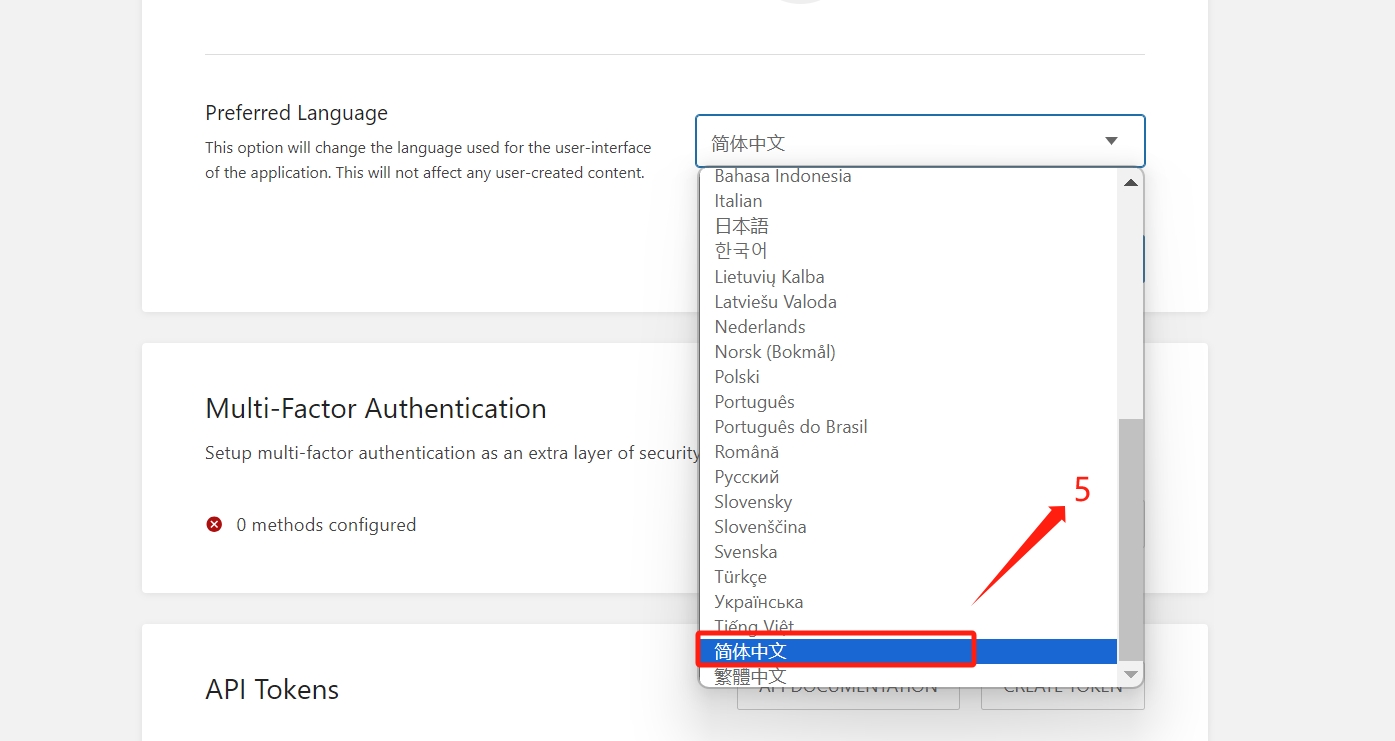Choose Svenska from the language list

908,551
